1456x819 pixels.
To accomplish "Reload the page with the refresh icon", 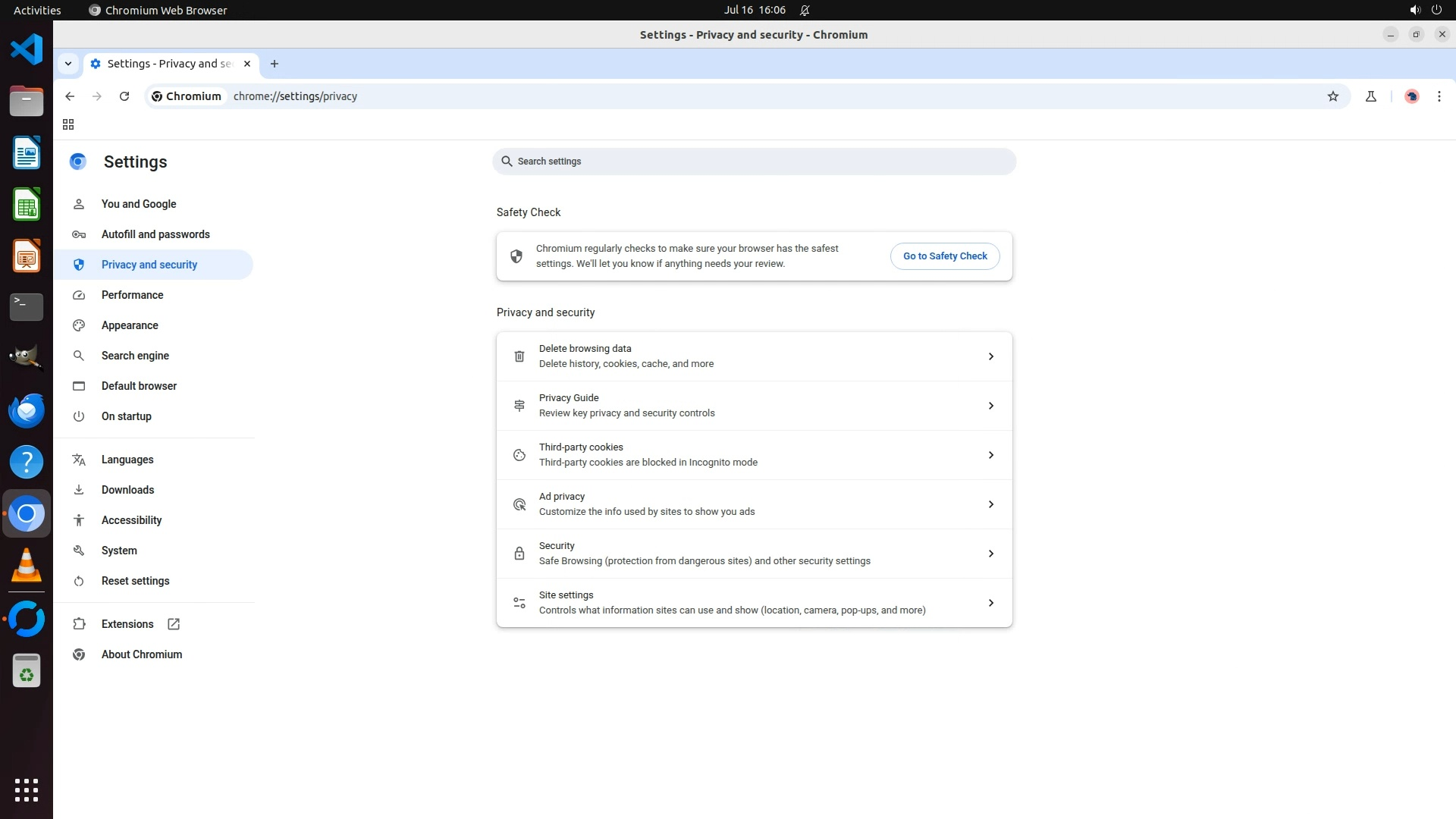I will pos(124,96).
